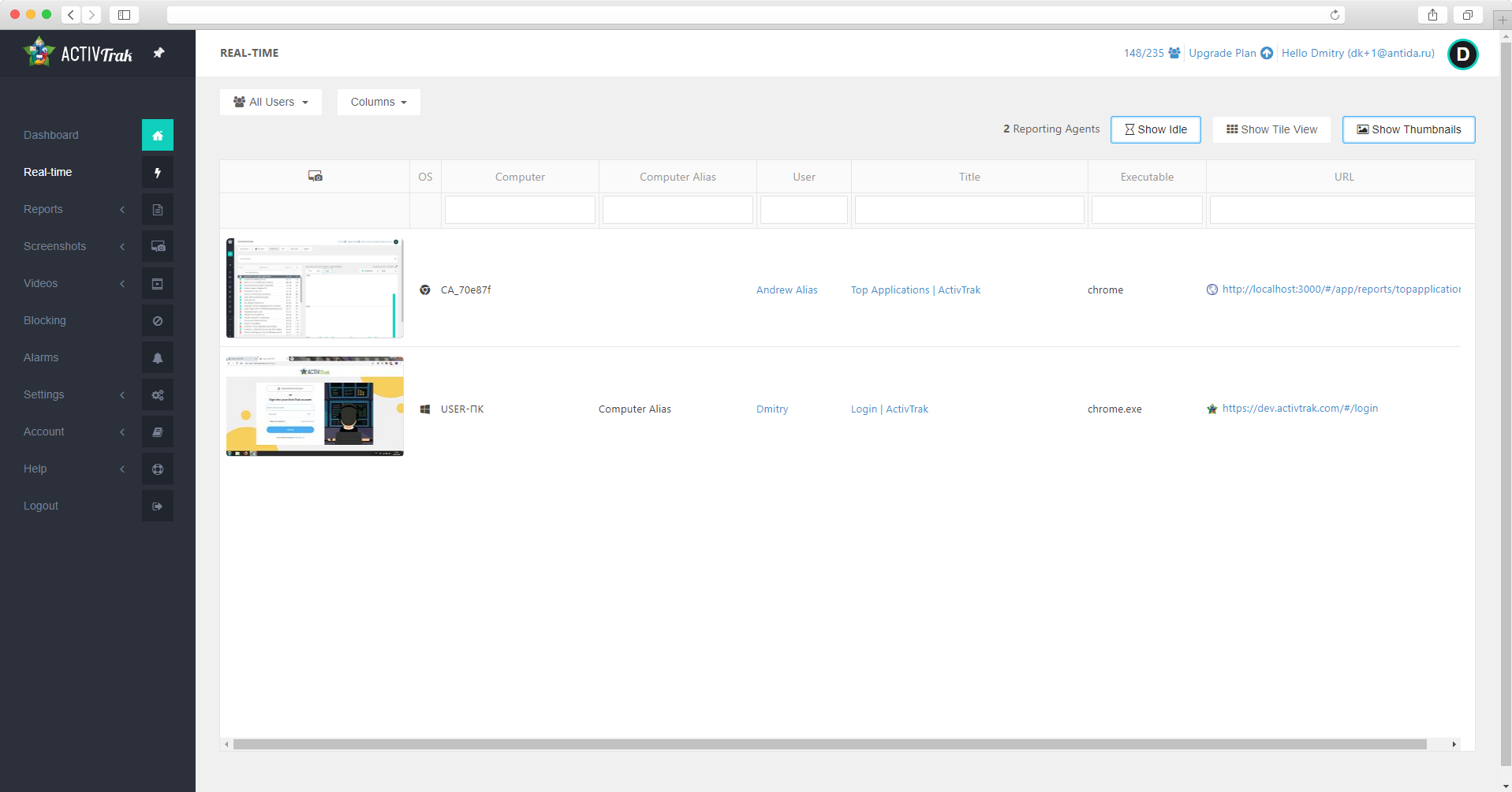Open Dashboard from the sidebar

51,135
